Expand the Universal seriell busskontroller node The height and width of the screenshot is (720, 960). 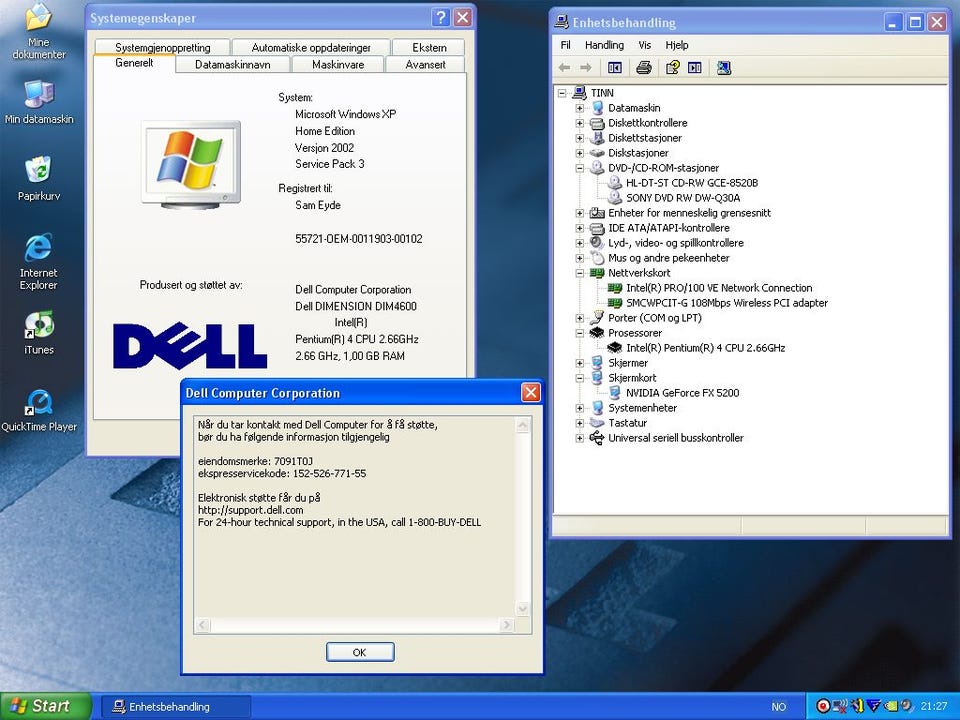pos(579,438)
